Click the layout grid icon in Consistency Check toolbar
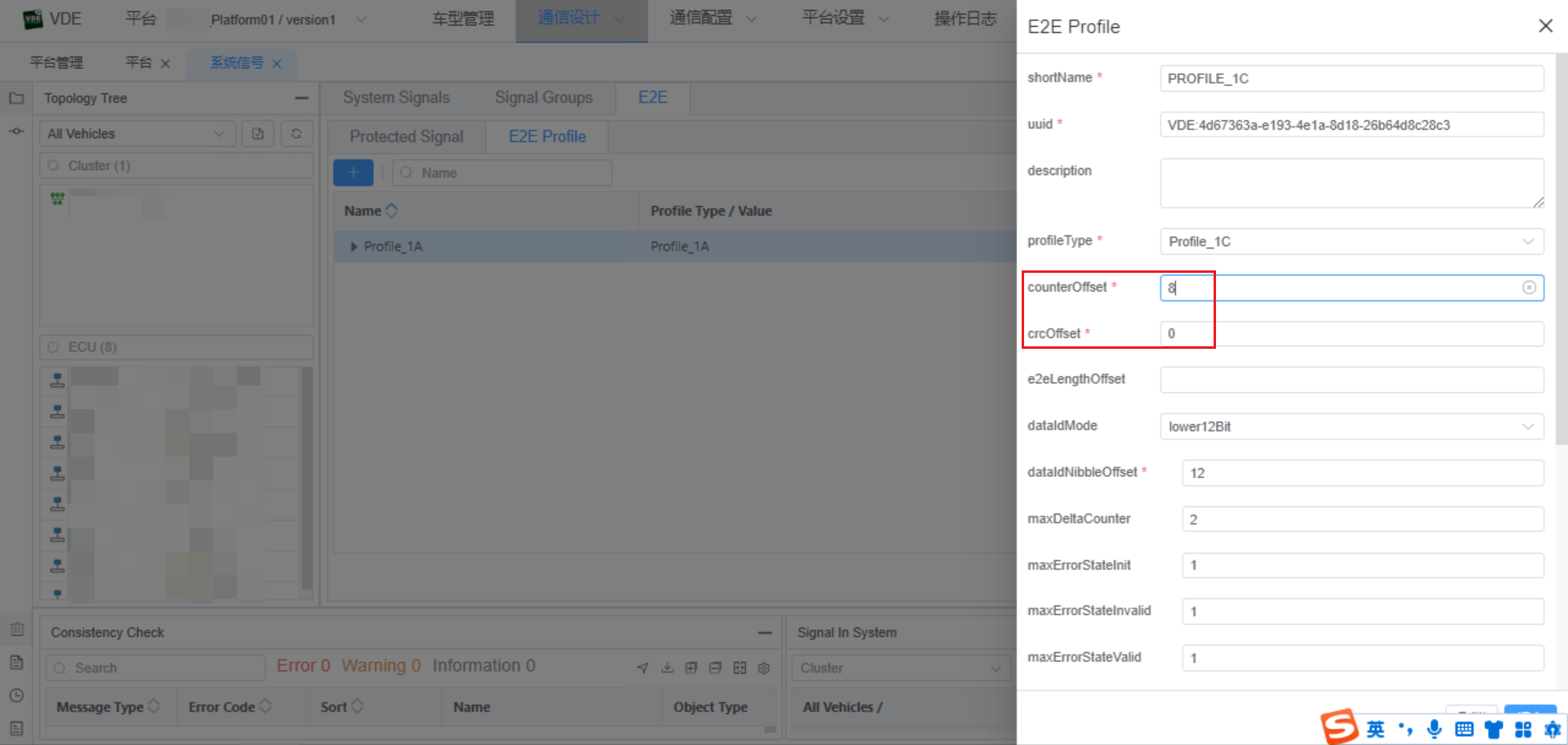 (740, 668)
